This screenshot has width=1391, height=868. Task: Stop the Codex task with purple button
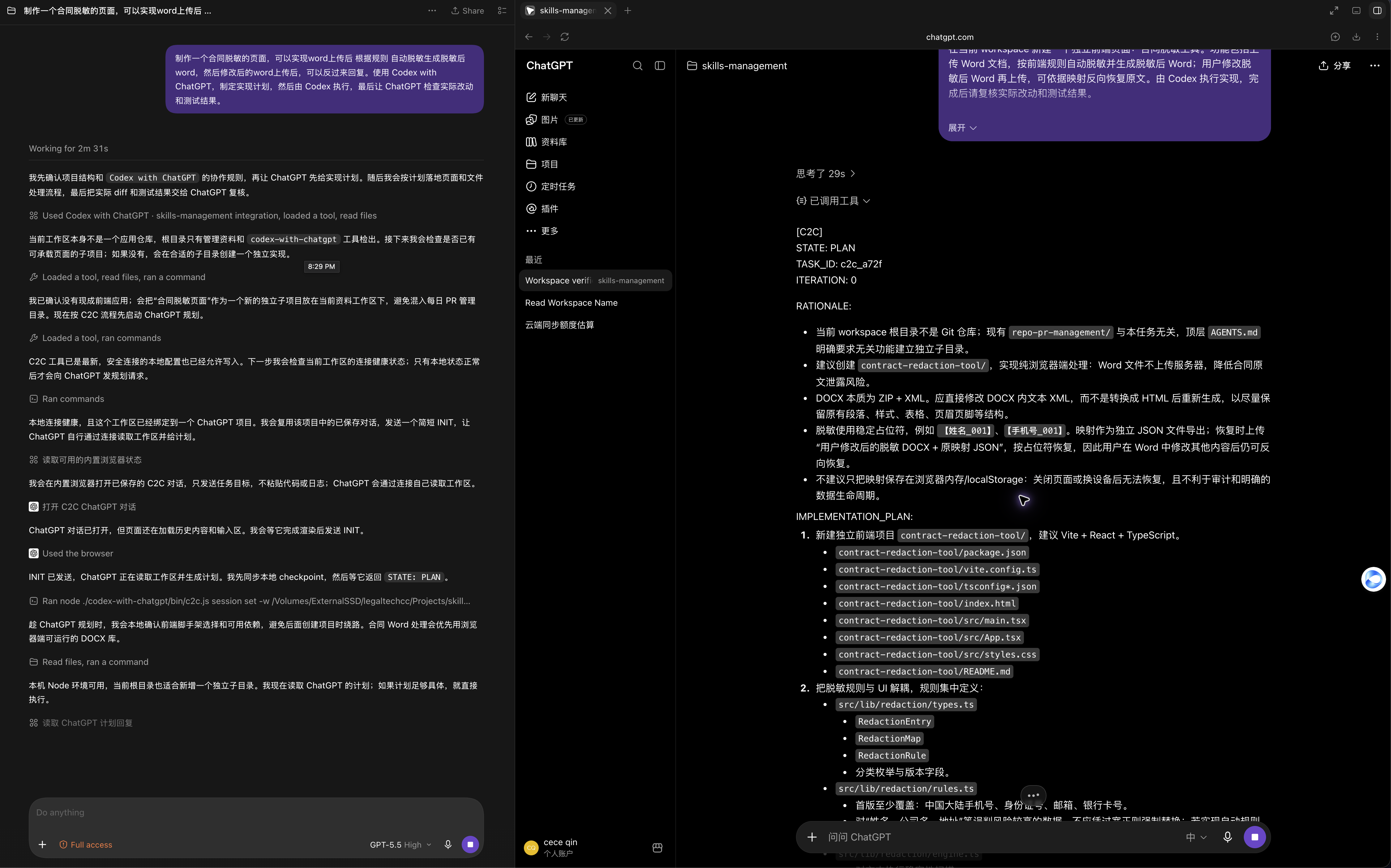(x=470, y=845)
